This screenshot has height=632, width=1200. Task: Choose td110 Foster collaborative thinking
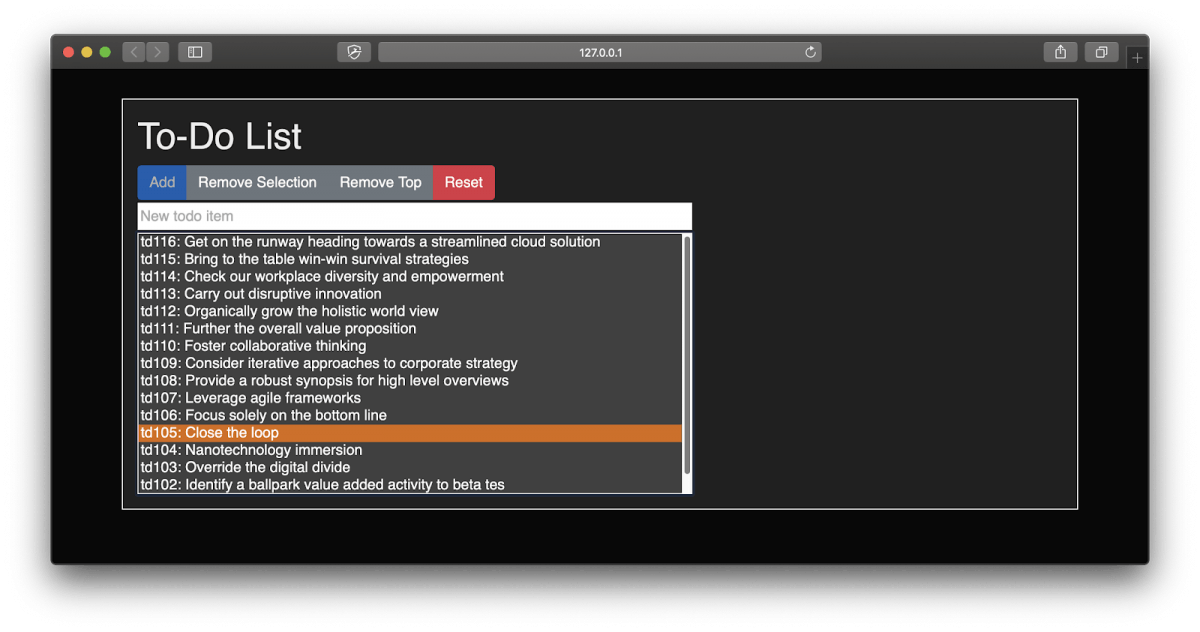click(253, 346)
